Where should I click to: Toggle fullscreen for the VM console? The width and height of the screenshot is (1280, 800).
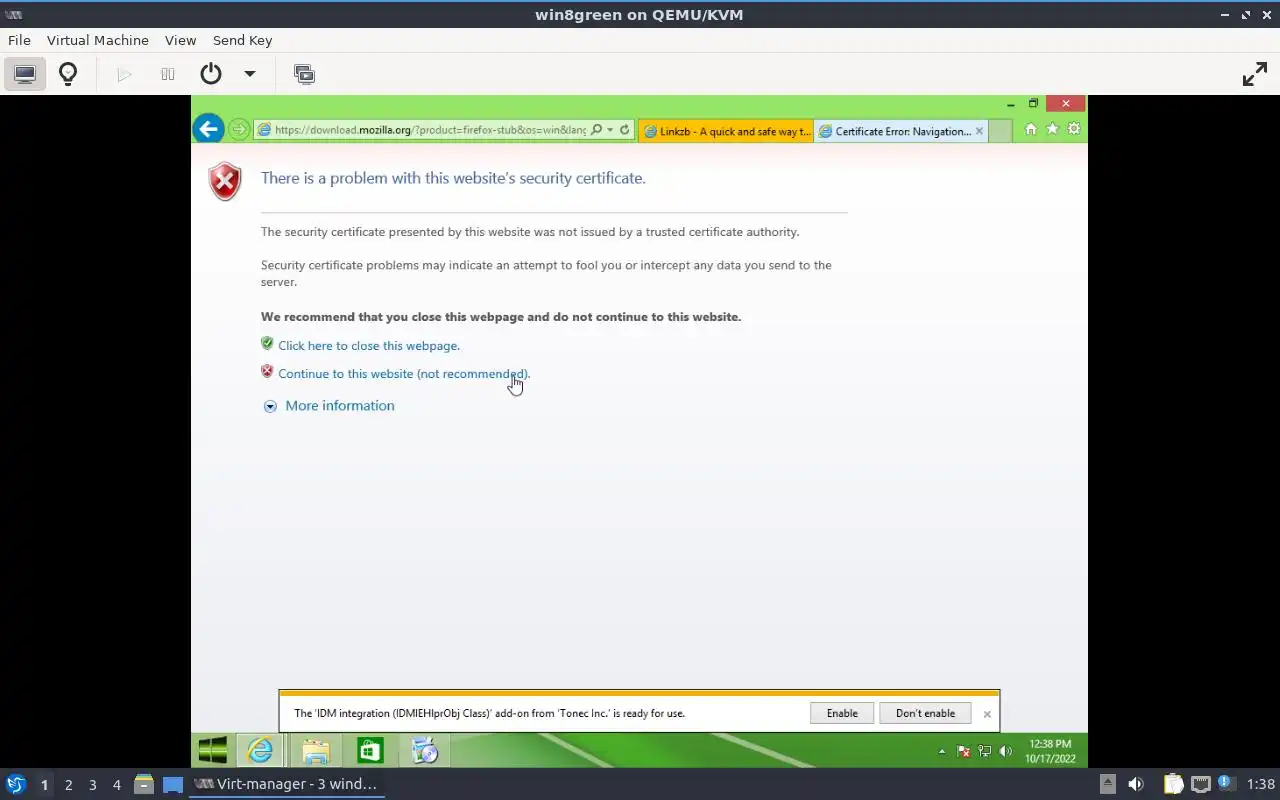1254,74
